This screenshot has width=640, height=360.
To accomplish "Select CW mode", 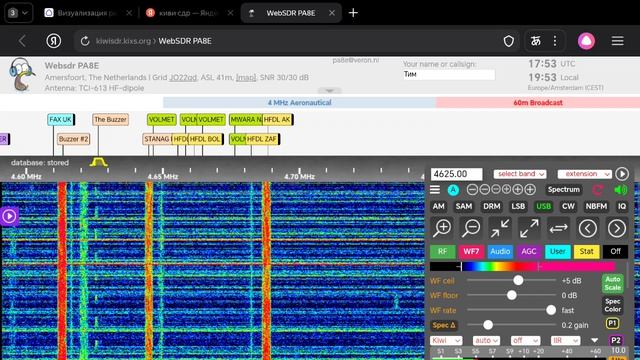I will [x=568, y=207].
